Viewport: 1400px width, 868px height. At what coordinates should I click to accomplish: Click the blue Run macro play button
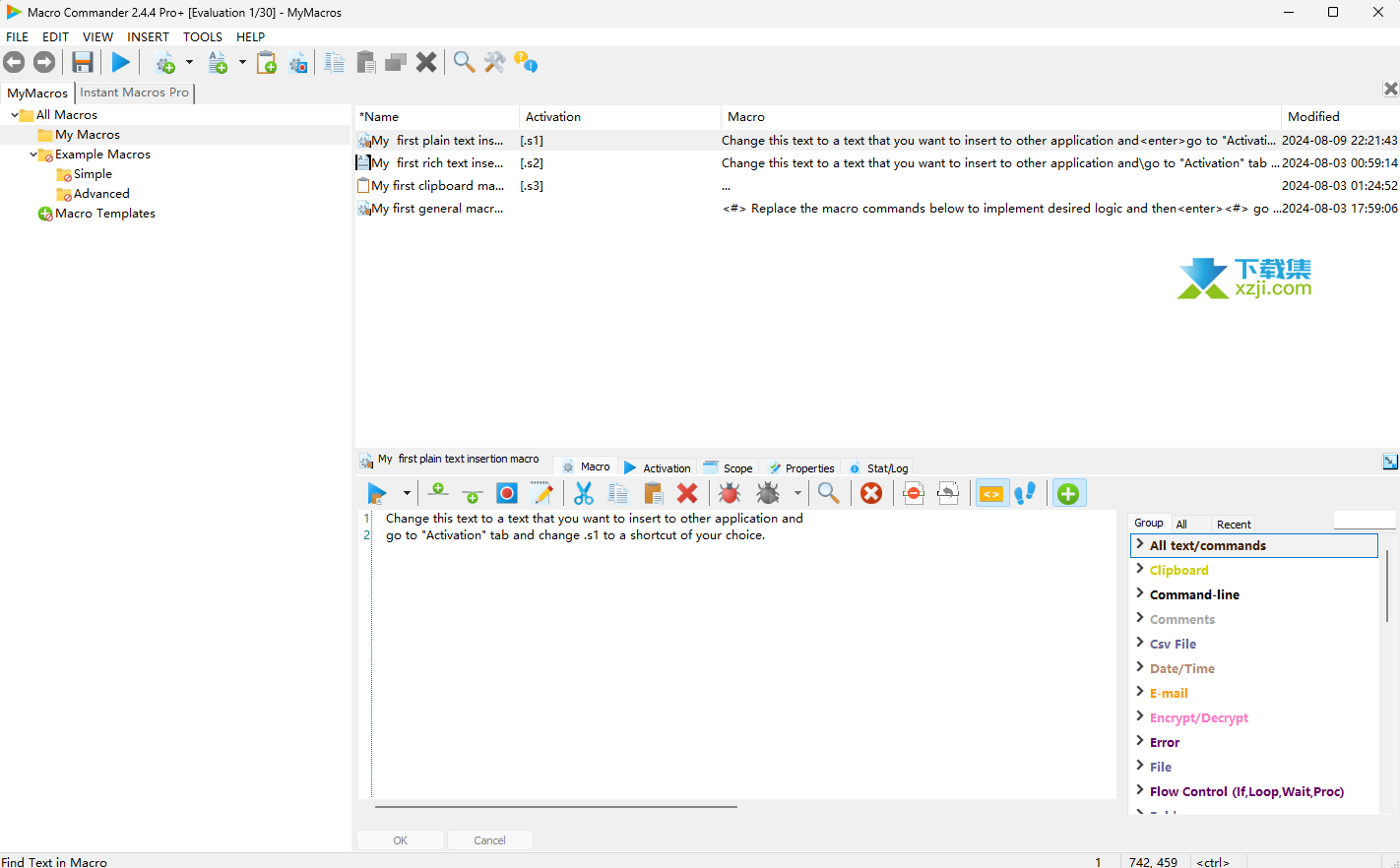click(x=121, y=63)
